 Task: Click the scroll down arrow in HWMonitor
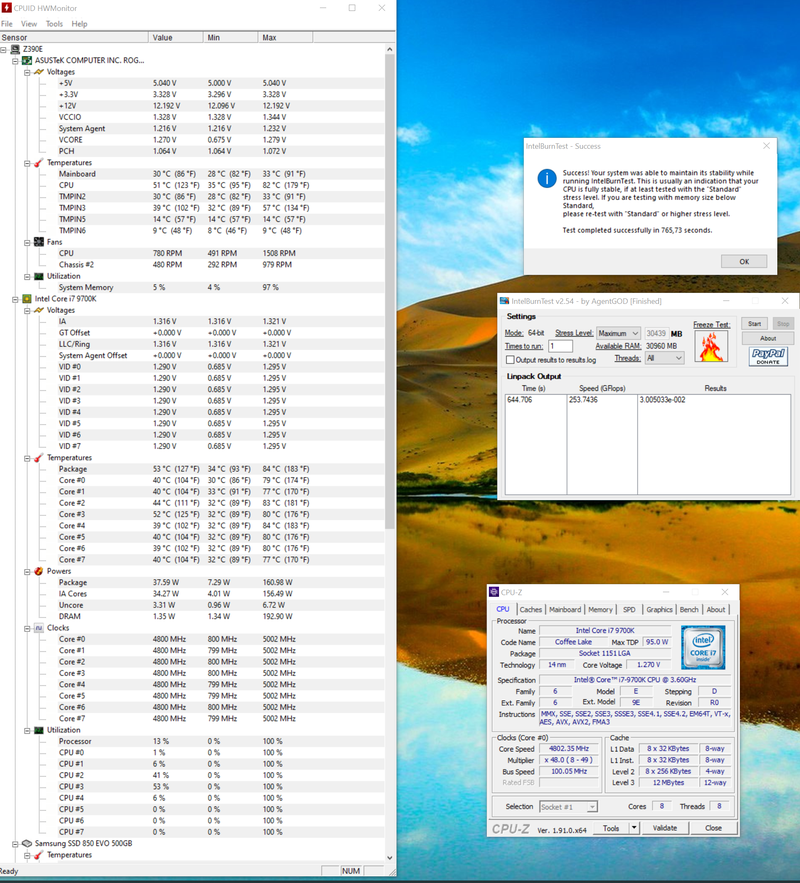click(x=390, y=858)
